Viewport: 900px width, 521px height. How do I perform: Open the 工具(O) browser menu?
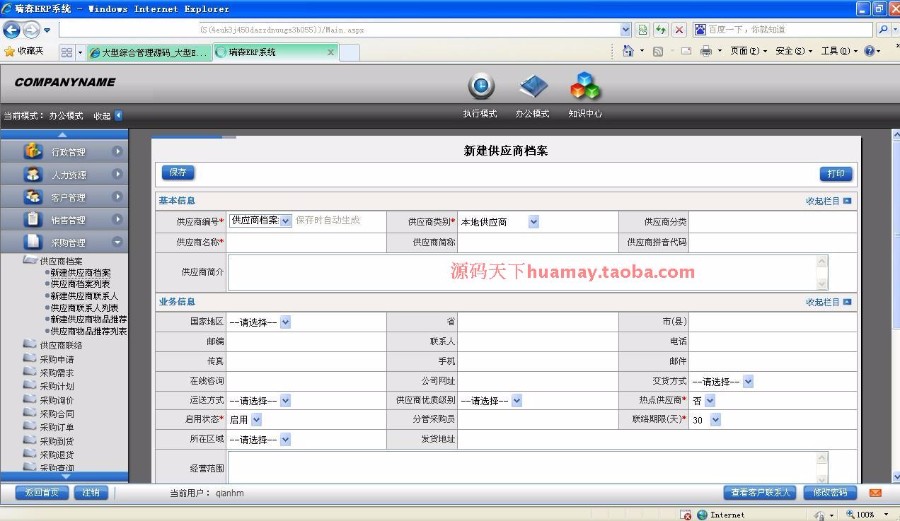pyautogui.click(x=839, y=51)
